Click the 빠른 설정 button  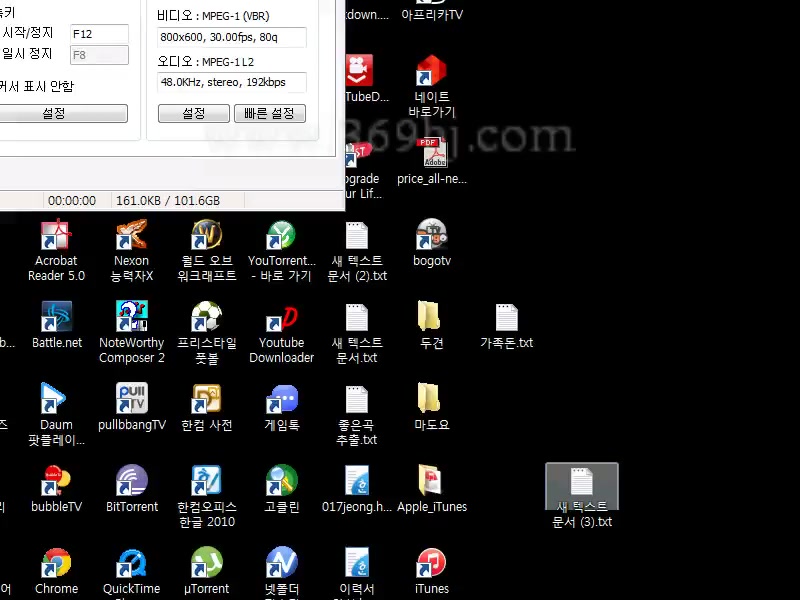pyautogui.click(x=269, y=114)
